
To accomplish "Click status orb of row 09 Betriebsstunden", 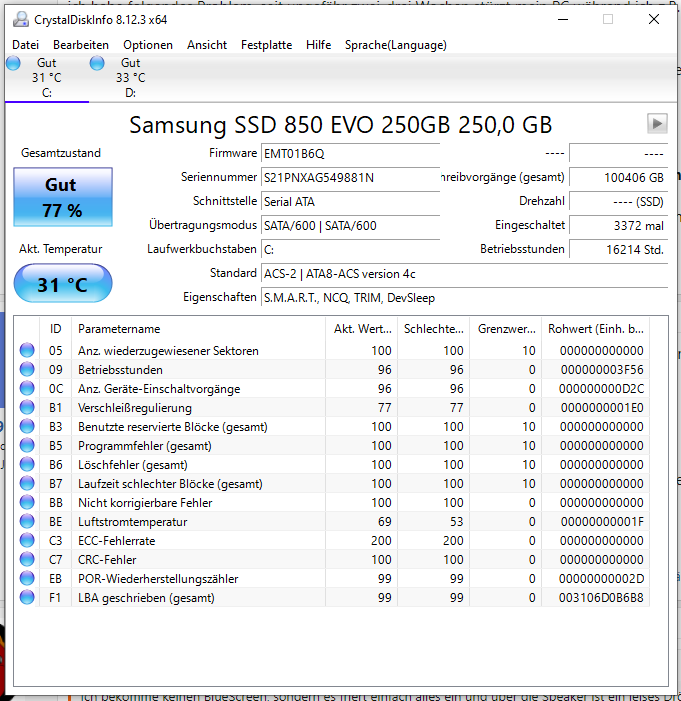I will (x=27, y=369).
